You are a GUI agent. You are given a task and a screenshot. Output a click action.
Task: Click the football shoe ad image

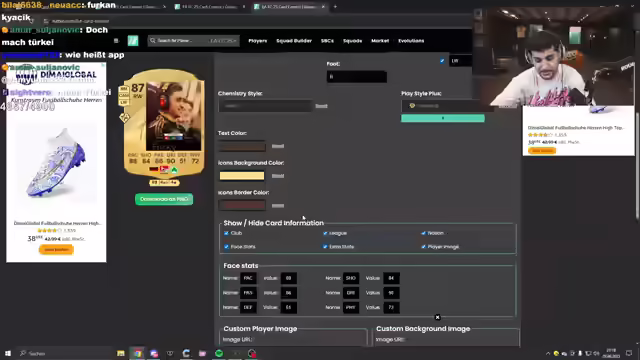(x=56, y=163)
